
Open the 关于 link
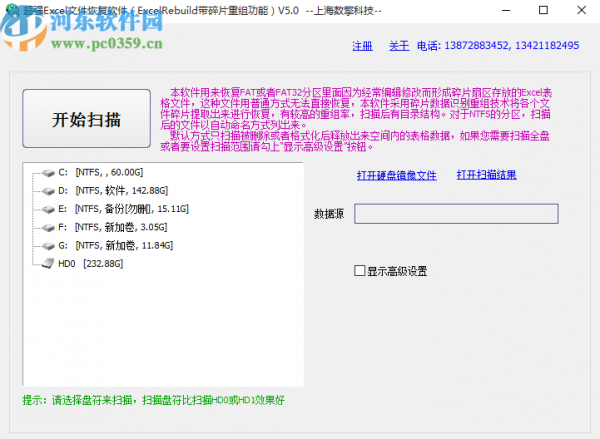coord(399,46)
